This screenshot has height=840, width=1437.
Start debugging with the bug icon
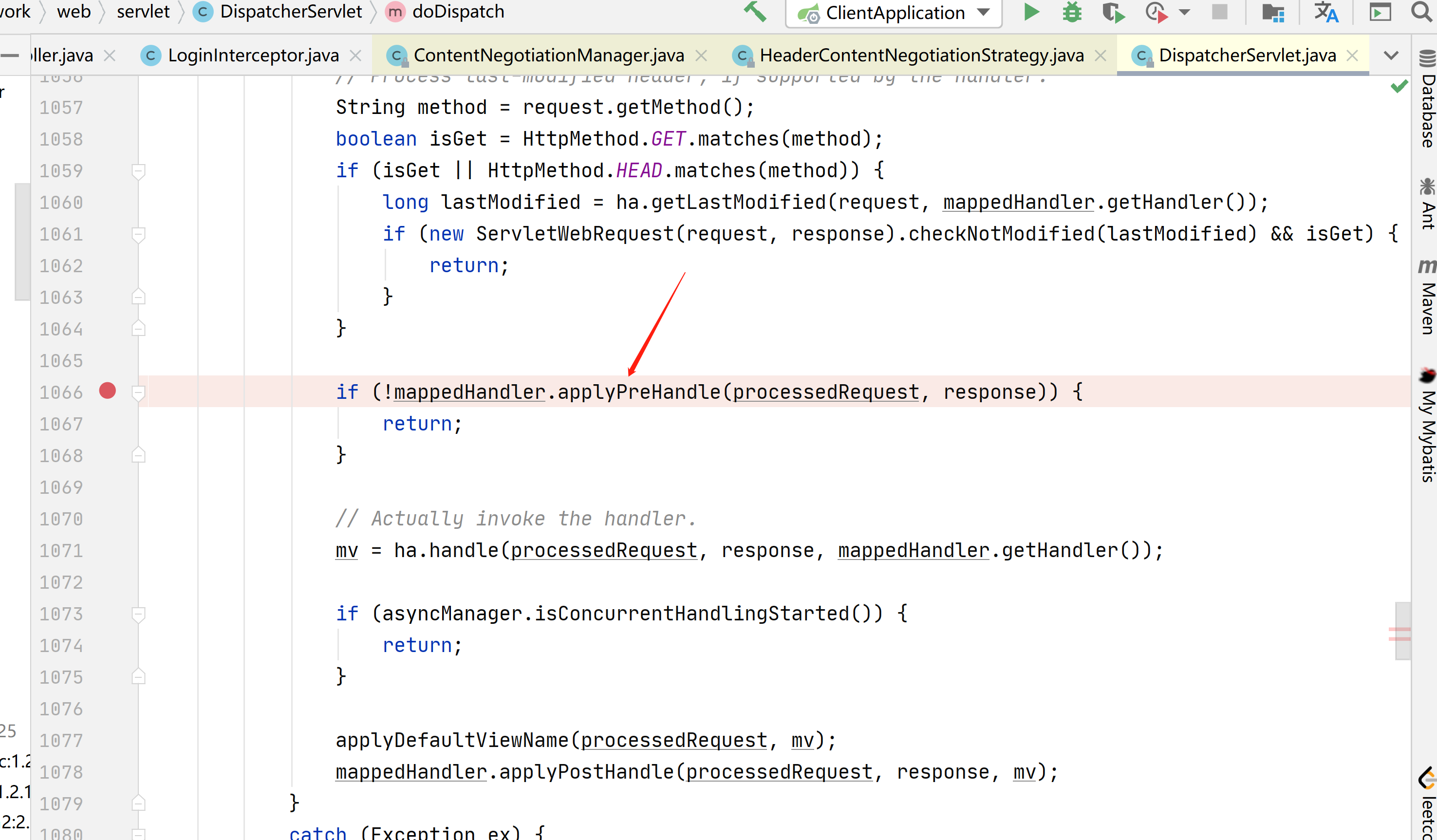pyautogui.click(x=1072, y=13)
